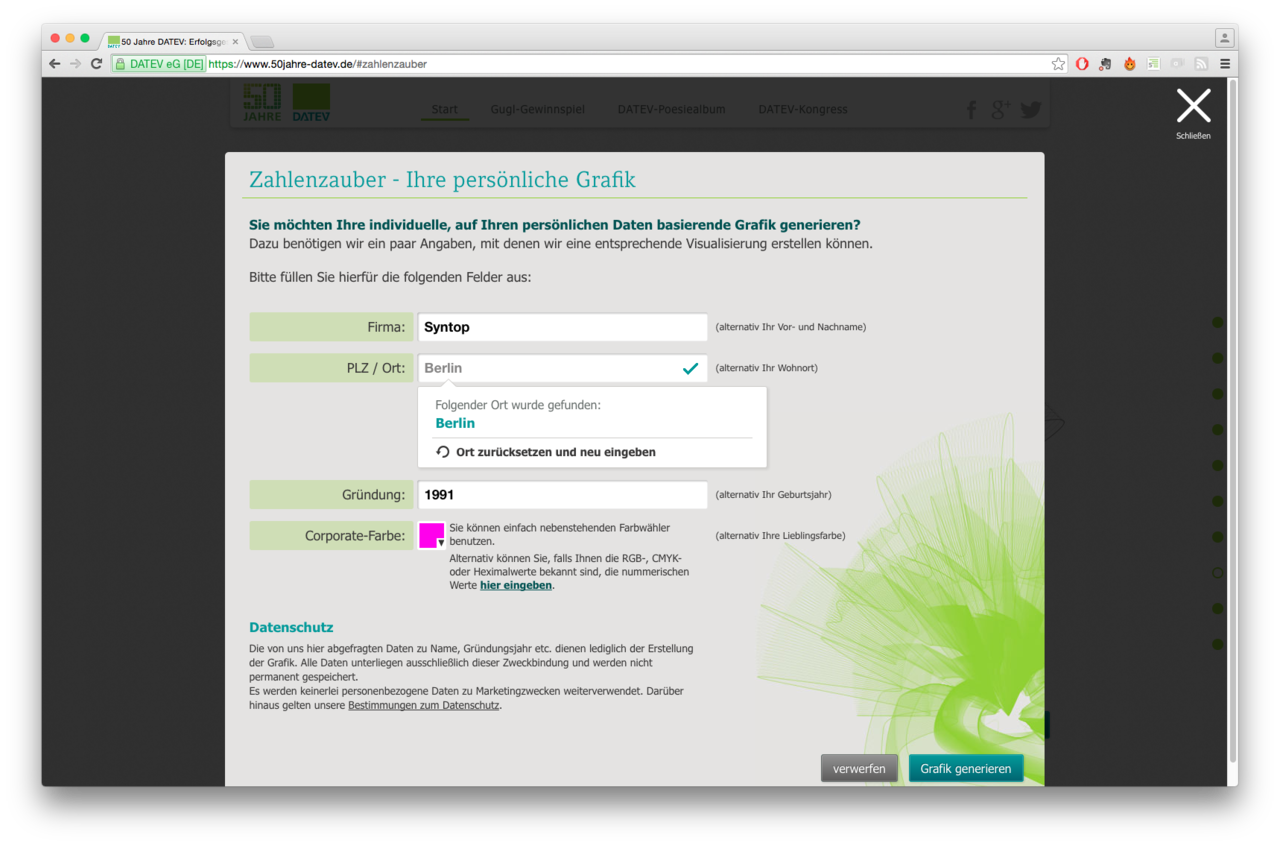
Task: Click the greyed-out camera extension icon
Action: click(1177, 64)
